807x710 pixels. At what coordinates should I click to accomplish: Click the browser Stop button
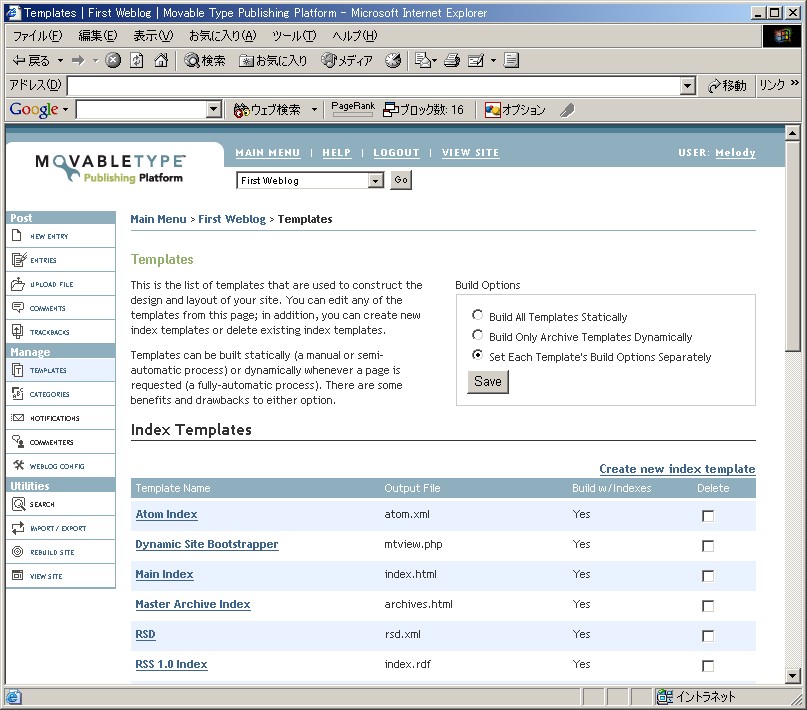point(113,60)
